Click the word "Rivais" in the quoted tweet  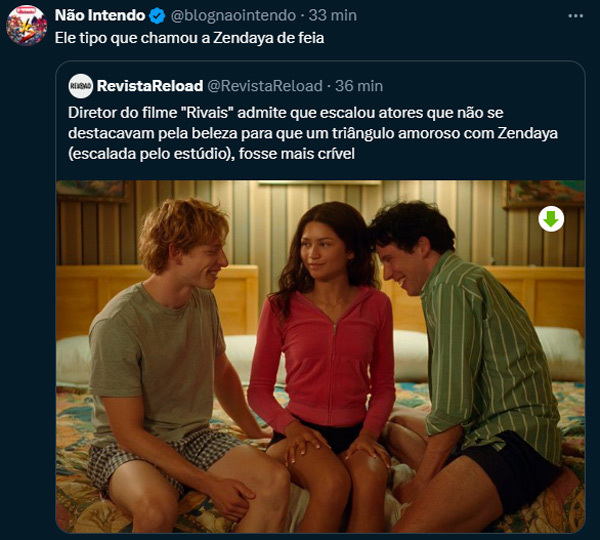(207, 113)
